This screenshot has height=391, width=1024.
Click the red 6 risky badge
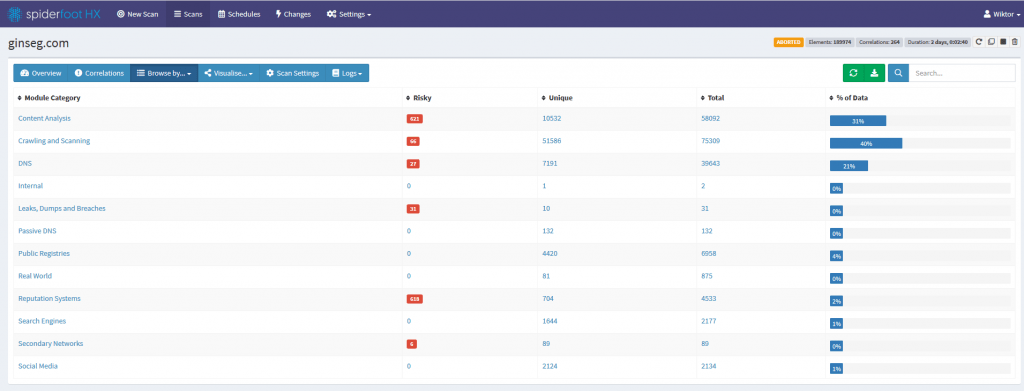coord(411,344)
